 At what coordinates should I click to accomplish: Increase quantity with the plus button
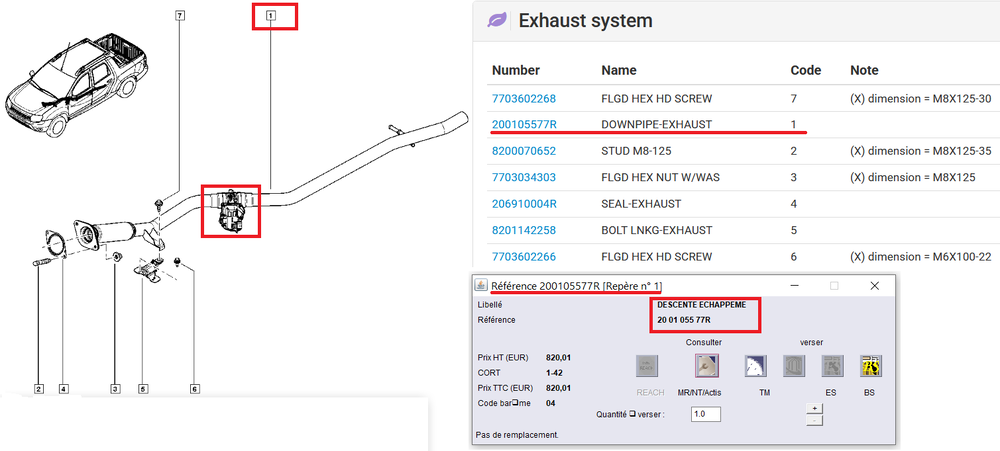click(814, 408)
